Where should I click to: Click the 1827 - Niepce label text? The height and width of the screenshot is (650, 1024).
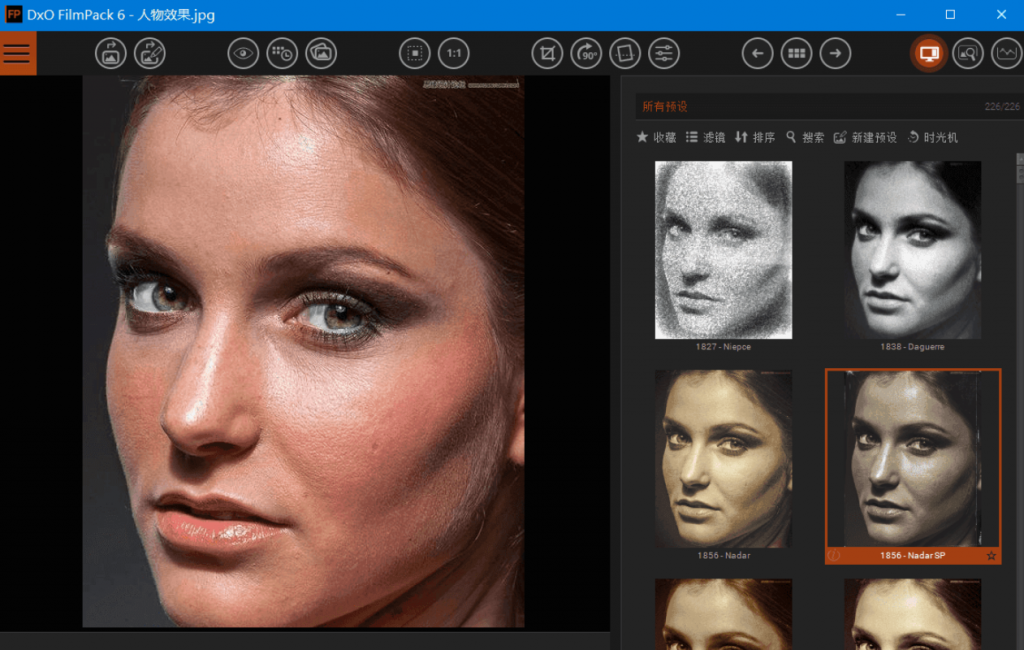(723, 347)
